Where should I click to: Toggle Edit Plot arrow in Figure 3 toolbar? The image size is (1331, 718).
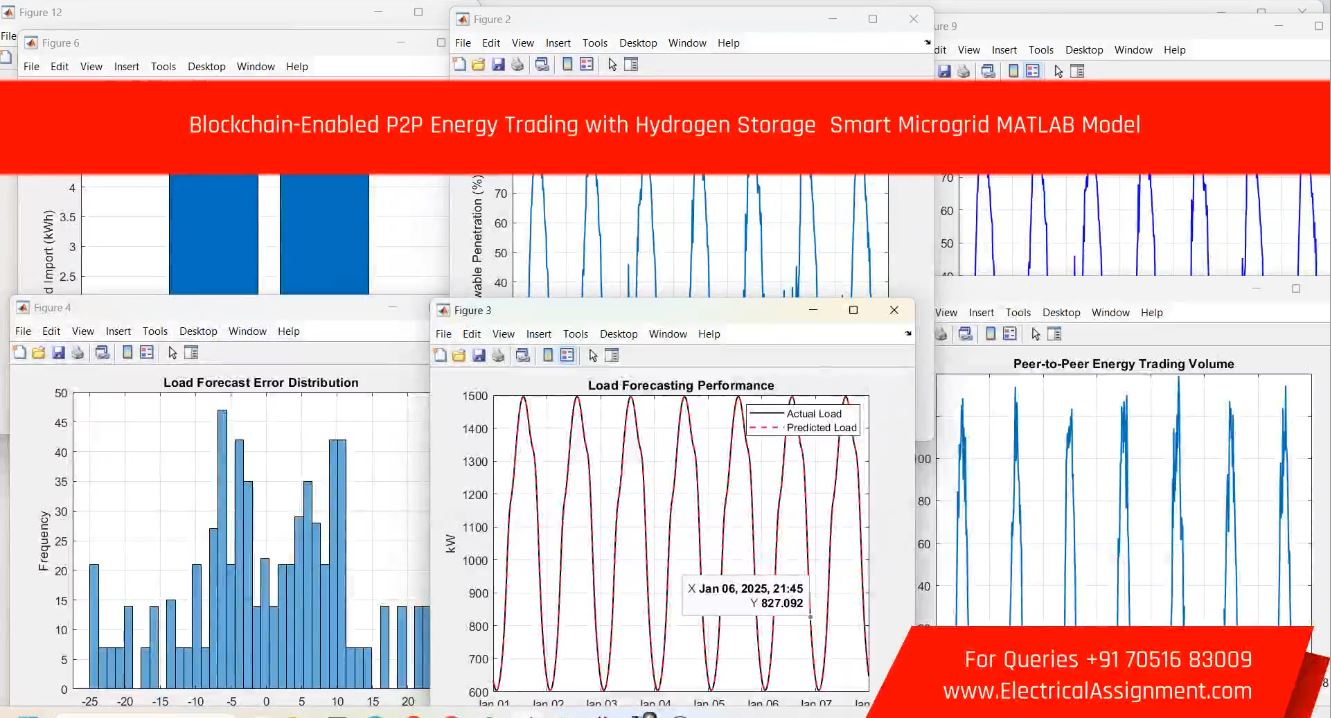click(x=593, y=355)
